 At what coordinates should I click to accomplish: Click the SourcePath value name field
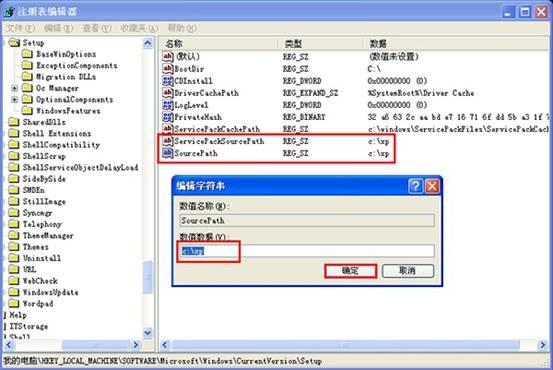307,221
